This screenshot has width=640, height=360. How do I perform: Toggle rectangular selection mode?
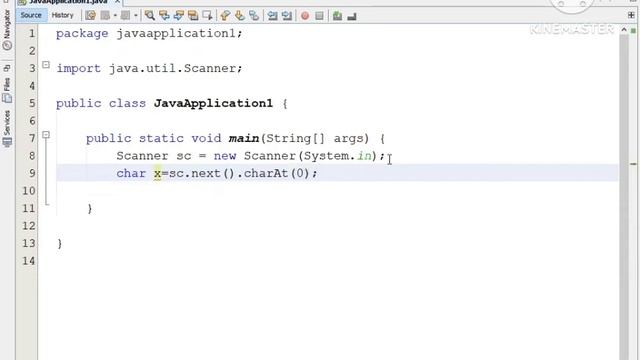pyautogui.click(x=207, y=16)
